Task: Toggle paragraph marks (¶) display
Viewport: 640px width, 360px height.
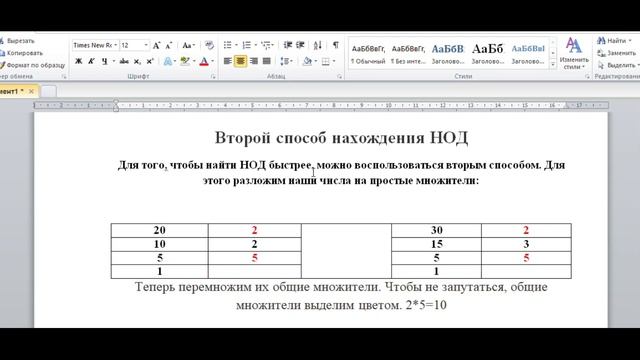Action: tap(336, 45)
